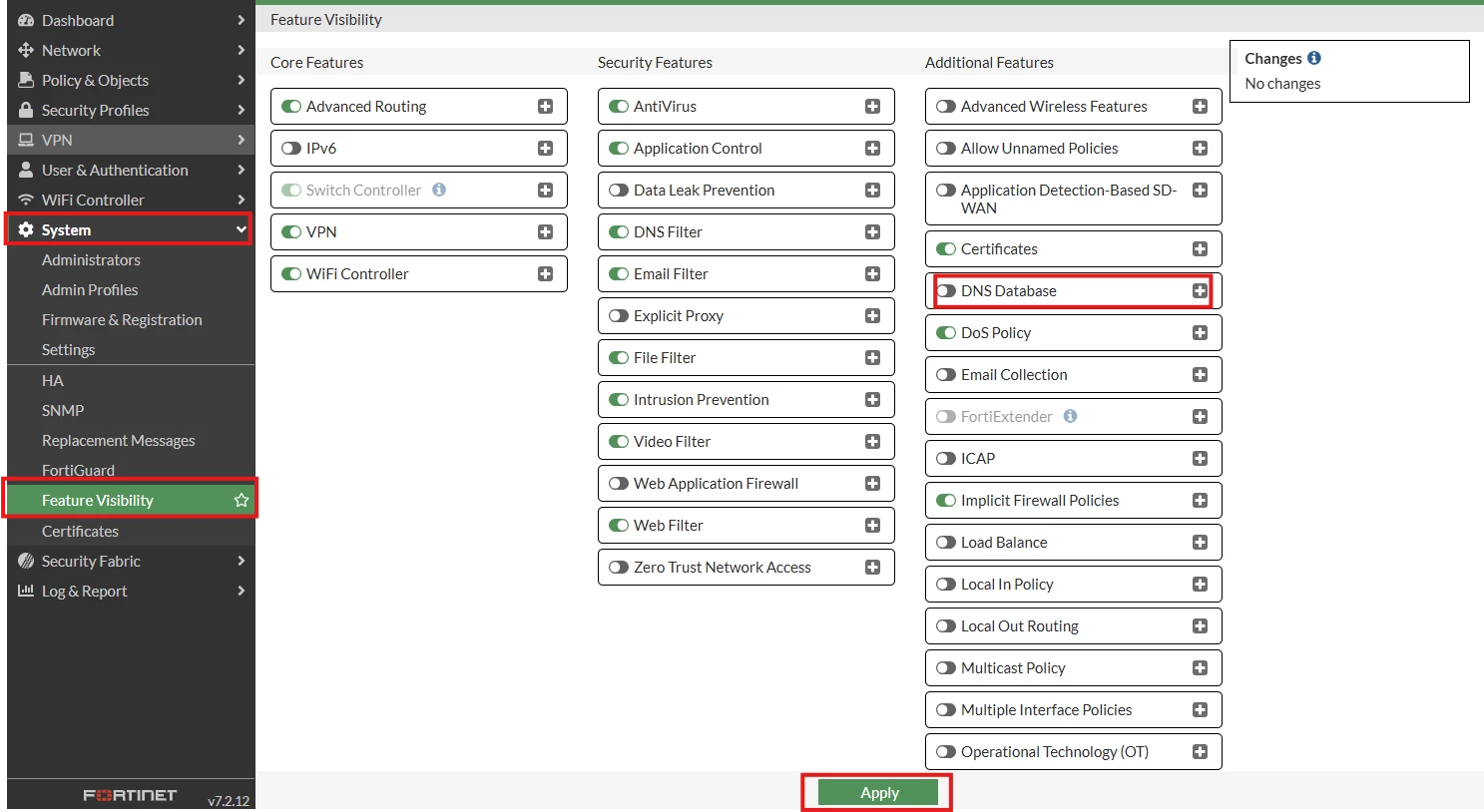Click the Security Fabric icon
Image resolution: width=1484 pixels, height=812 pixels.
26,561
